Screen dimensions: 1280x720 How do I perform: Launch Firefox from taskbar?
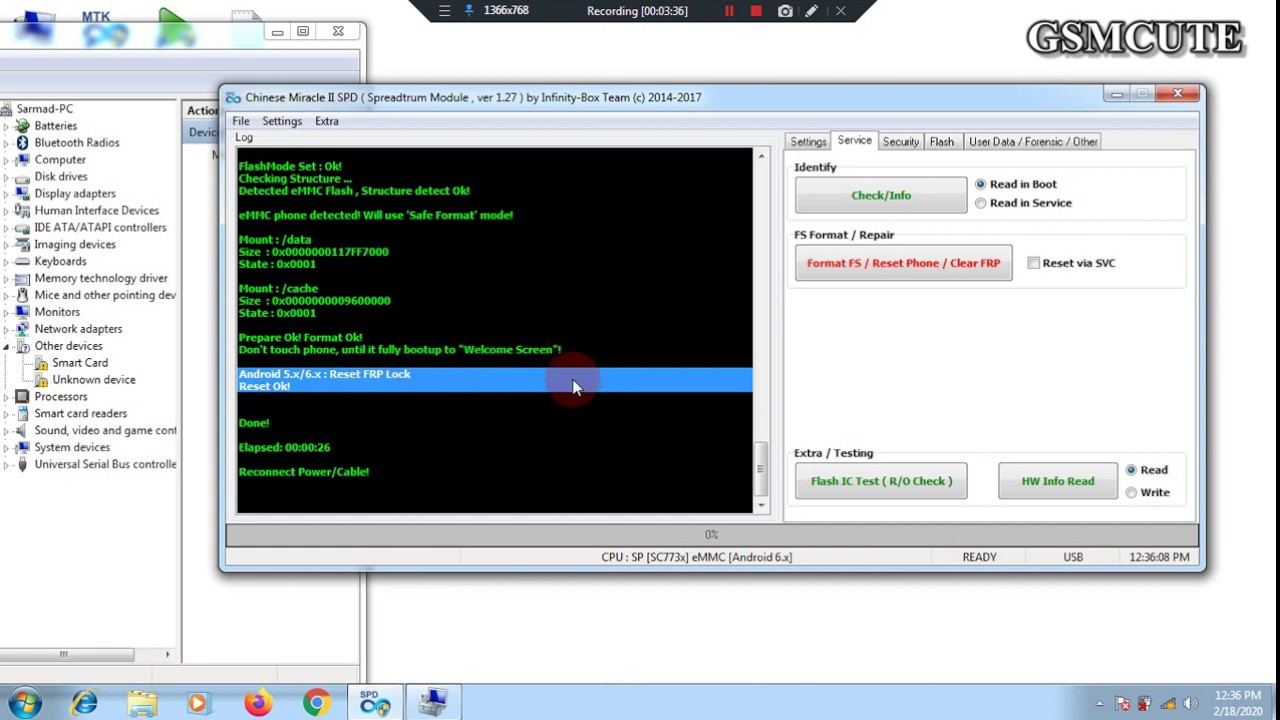click(258, 703)
